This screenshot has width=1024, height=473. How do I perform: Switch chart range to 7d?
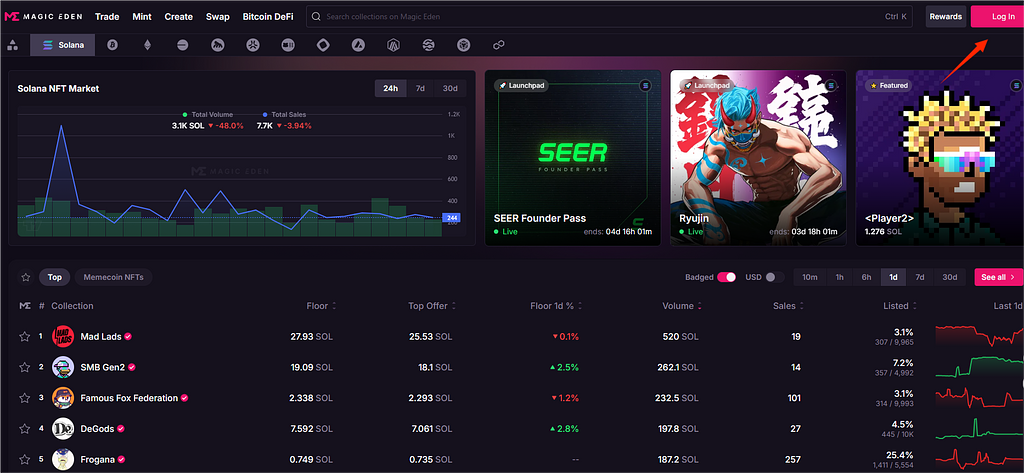(420, 88)
